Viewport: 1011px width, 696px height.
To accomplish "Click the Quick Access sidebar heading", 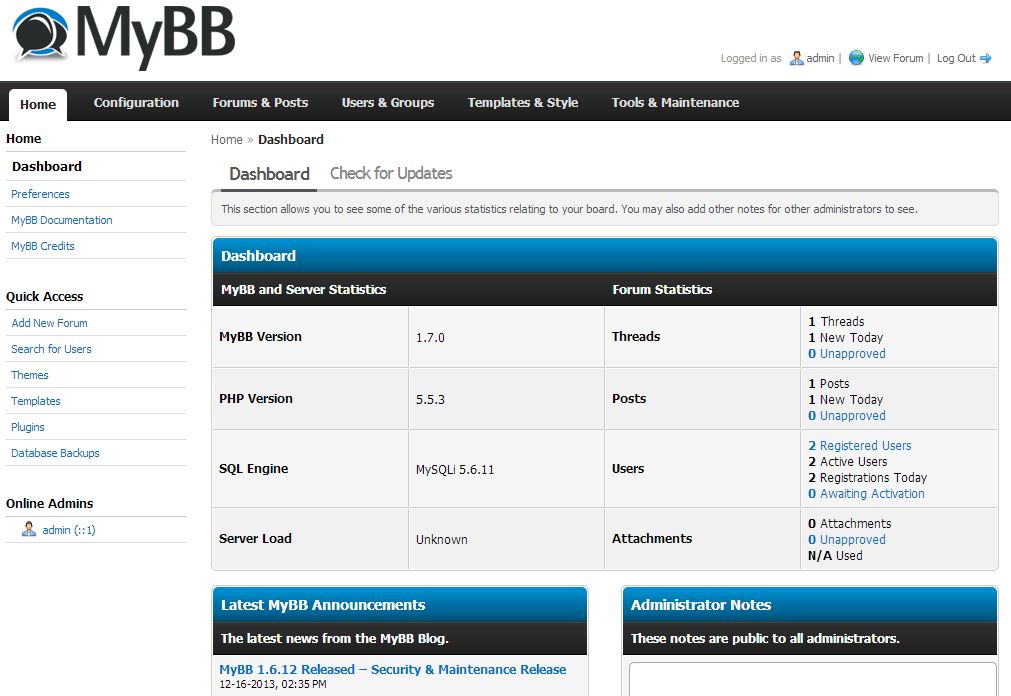I will pos(44,297).
